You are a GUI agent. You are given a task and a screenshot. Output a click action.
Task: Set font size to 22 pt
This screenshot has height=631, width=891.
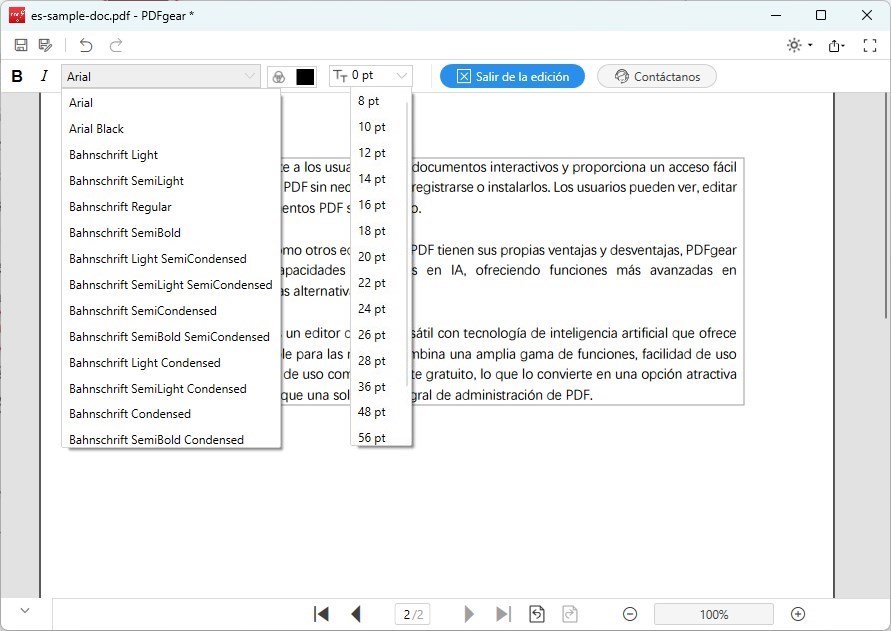point(378,283)
